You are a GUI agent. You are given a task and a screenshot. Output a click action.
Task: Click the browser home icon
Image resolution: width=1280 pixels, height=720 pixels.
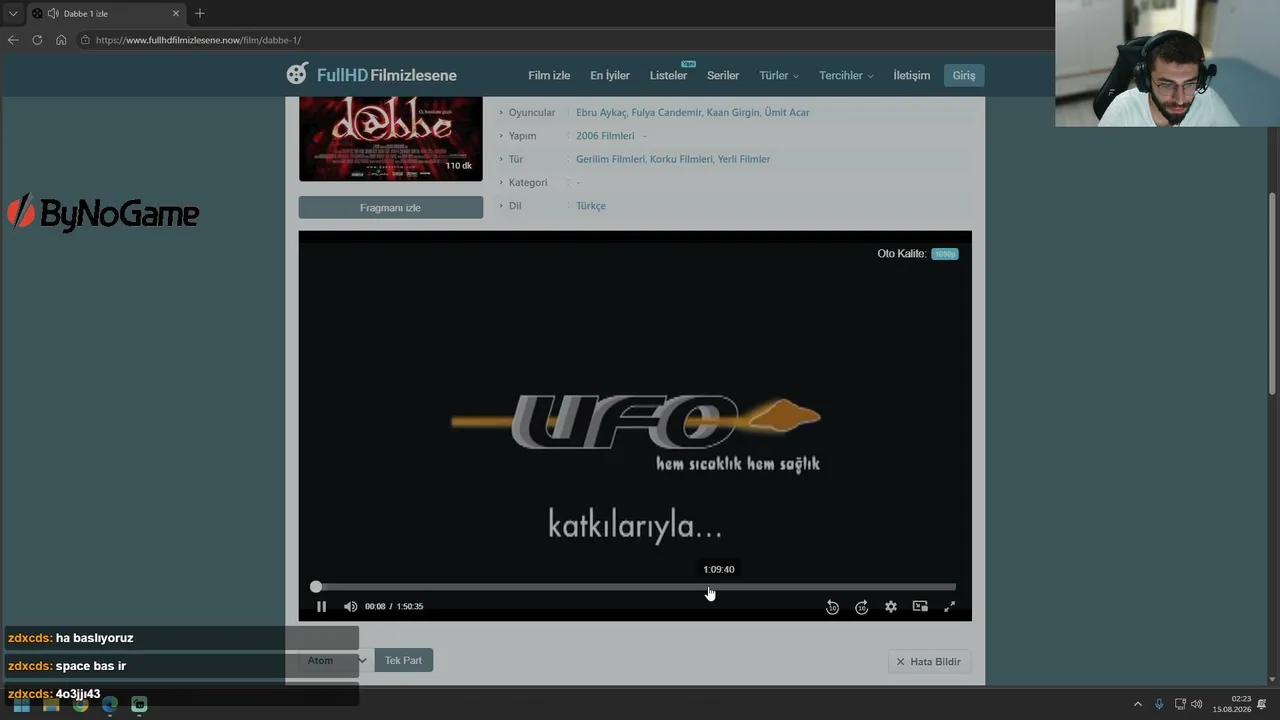click(61, 40)
